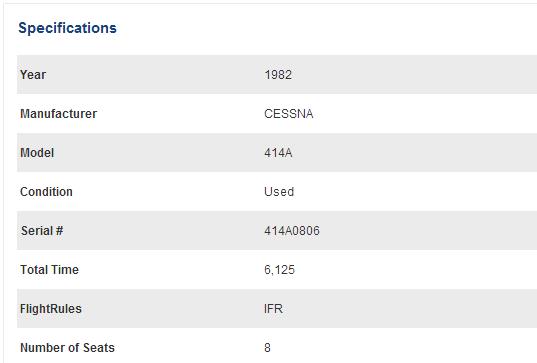Image resolution: width=537 pixels, height=363 pixels.
Task: Click the 414A model value
Action: click(278, 153)
